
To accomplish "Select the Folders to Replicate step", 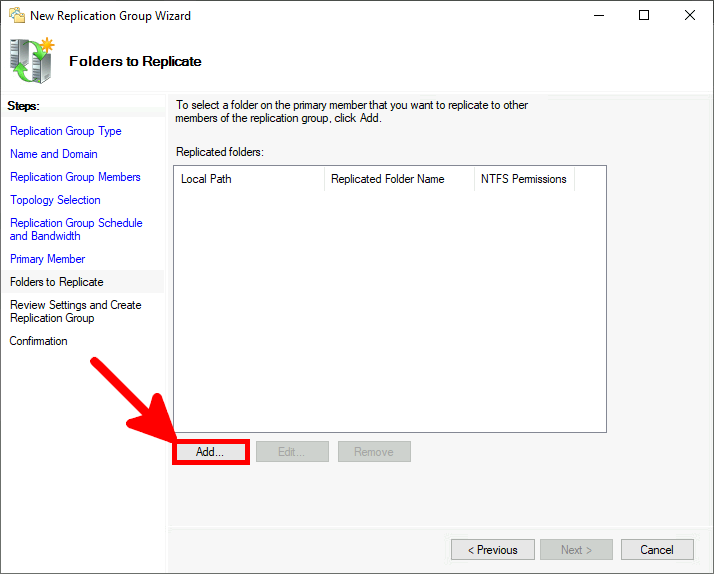I will [56, 282].
